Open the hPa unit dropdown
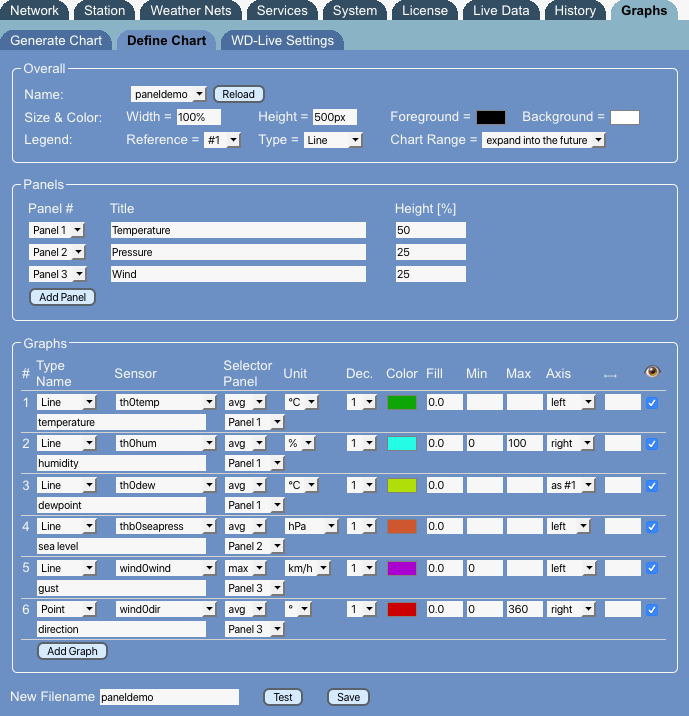 (x=311, y=526)
